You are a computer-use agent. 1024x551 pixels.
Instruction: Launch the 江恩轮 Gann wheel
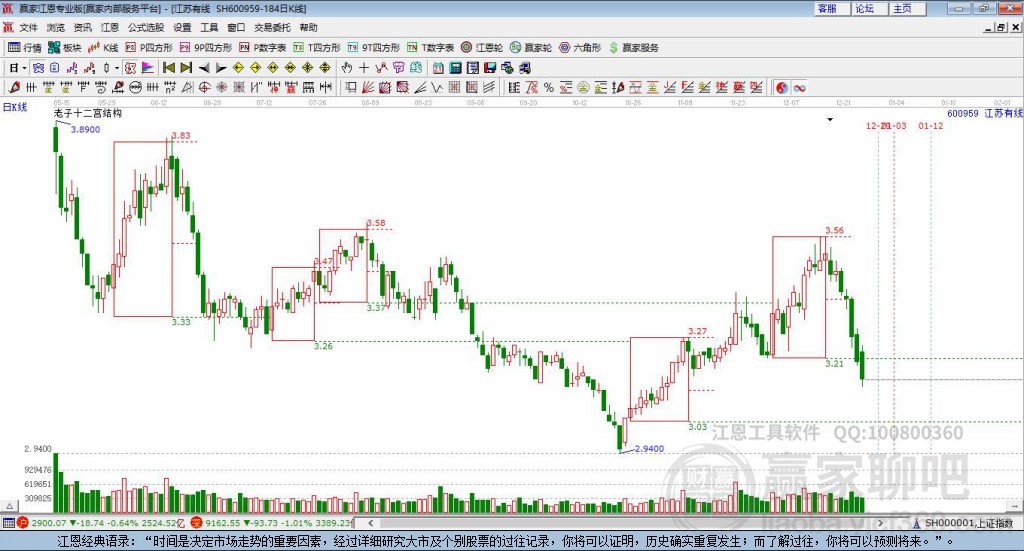[x=482, y=48]
